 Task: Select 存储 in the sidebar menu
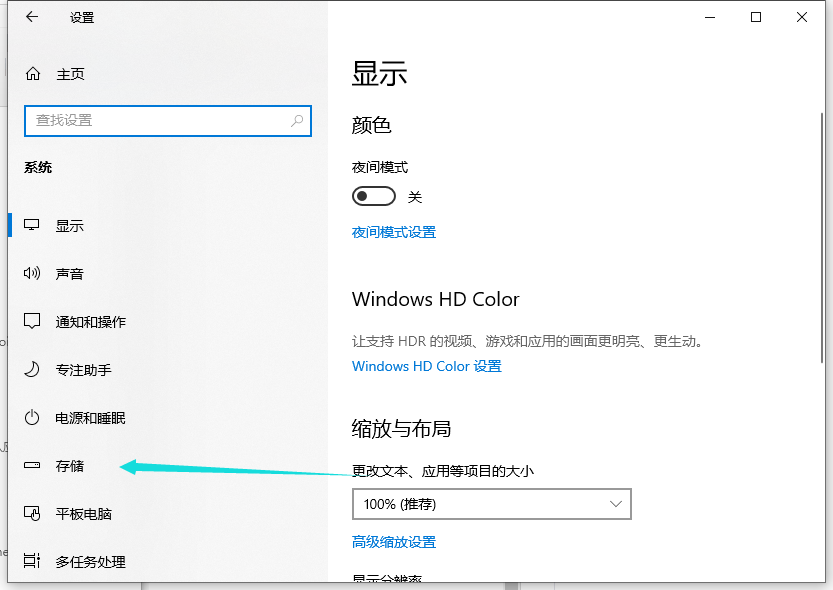(x=70, y=466)
